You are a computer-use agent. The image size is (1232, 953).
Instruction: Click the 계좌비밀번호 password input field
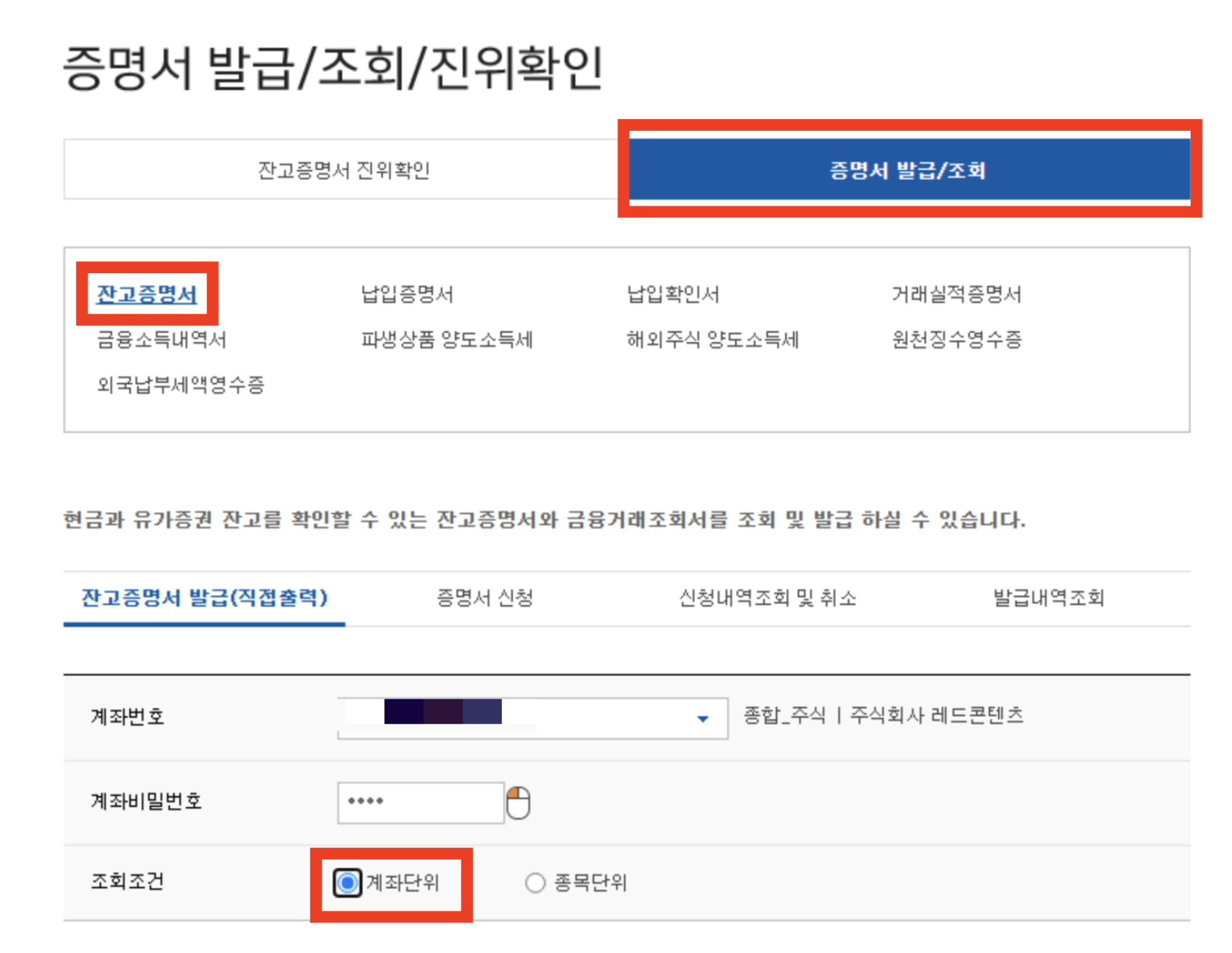click(x=420, y=801)
